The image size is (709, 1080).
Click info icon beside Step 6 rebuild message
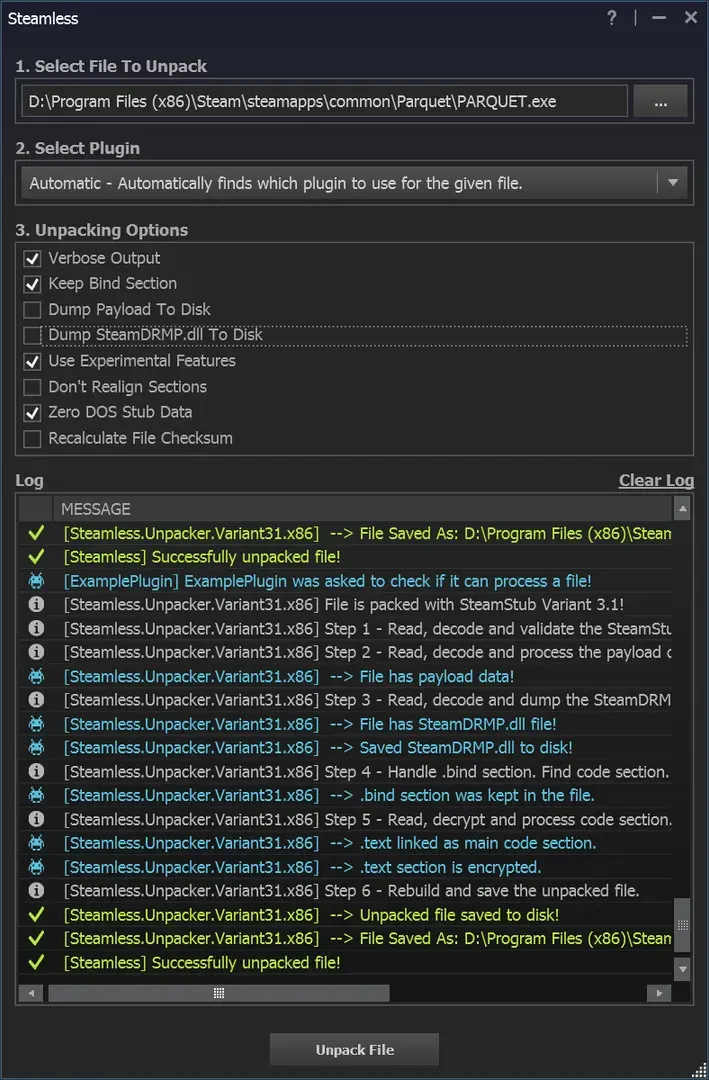[36, 891]
